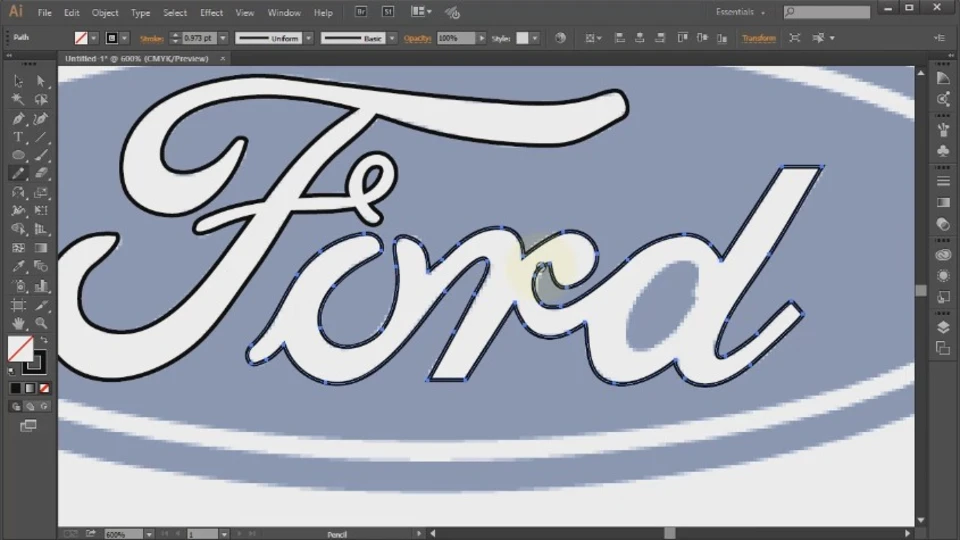Screen dimensions: 960x540
Task: Open stroke weight dropdown arrow
Action: click(223, 38)
